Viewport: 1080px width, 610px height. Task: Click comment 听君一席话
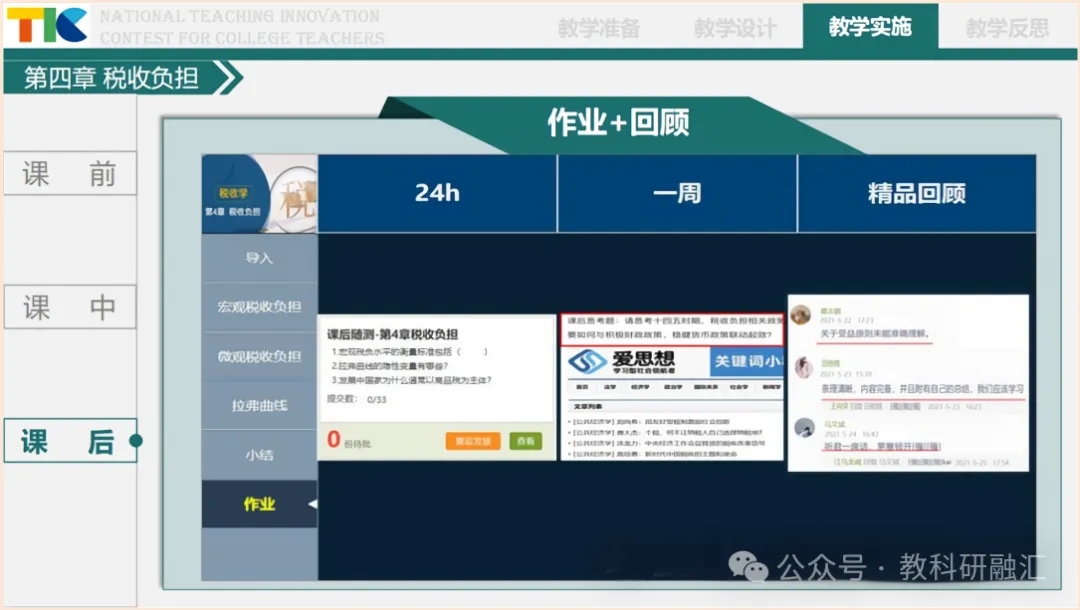pyautogui.click(x=882, y=446)
